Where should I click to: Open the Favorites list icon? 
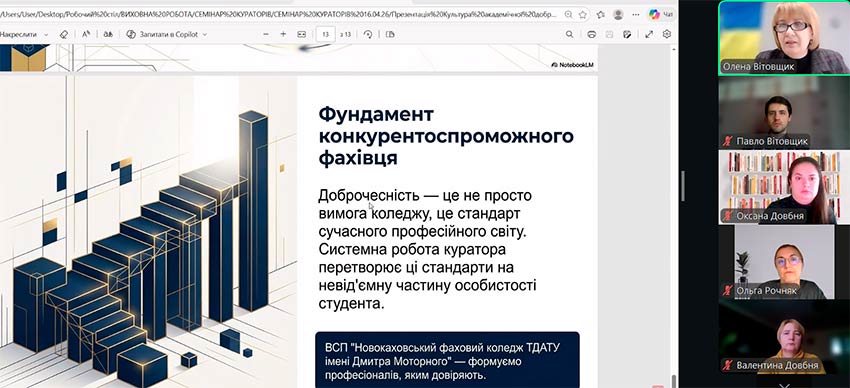[601, 15]
